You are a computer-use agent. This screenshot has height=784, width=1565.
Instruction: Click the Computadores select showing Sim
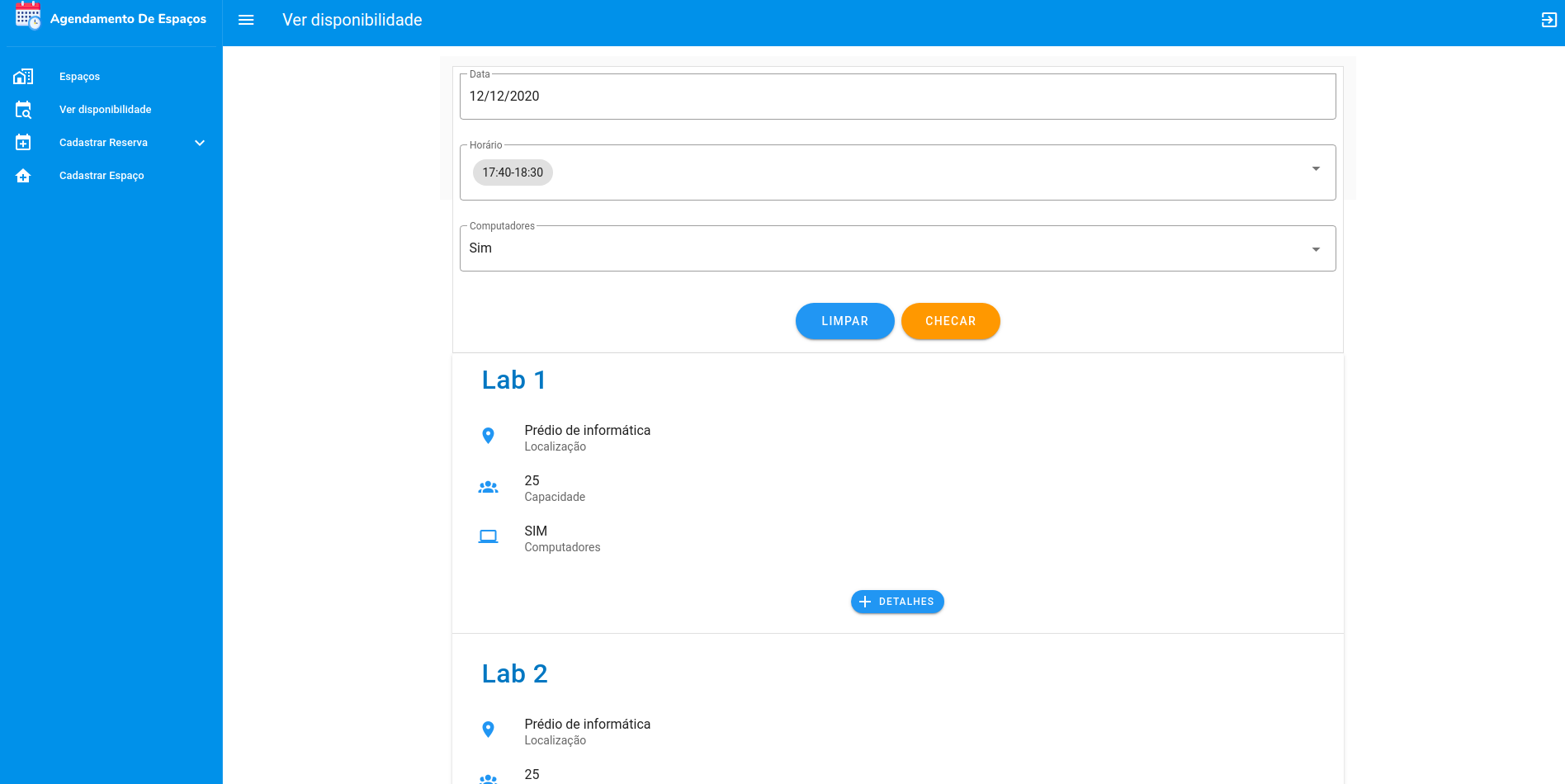(897, 248)
